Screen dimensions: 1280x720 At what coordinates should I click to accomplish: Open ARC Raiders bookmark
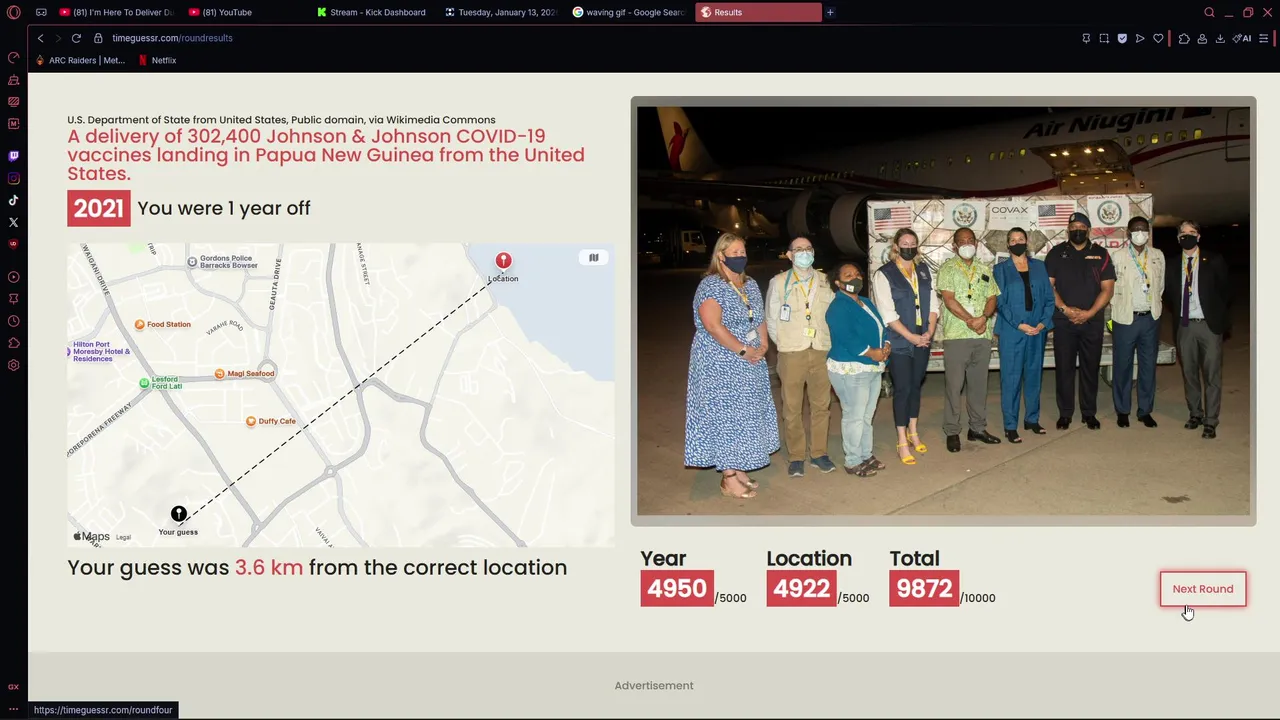[80, 60]
